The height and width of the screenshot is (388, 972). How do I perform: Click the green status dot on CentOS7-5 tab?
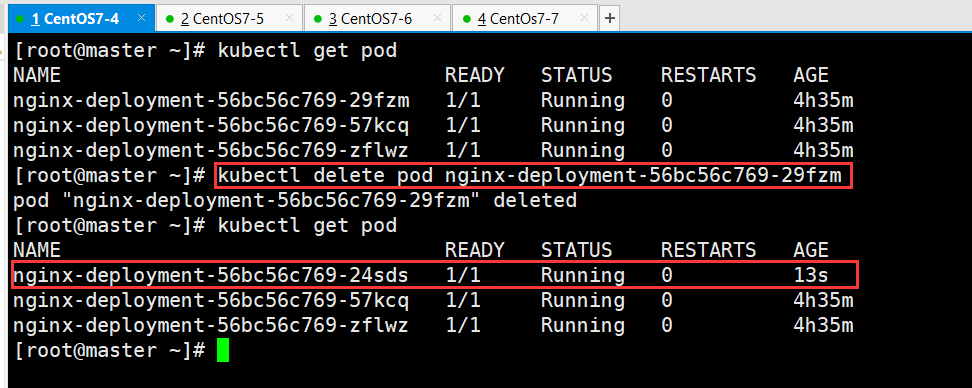click(169, 19)
